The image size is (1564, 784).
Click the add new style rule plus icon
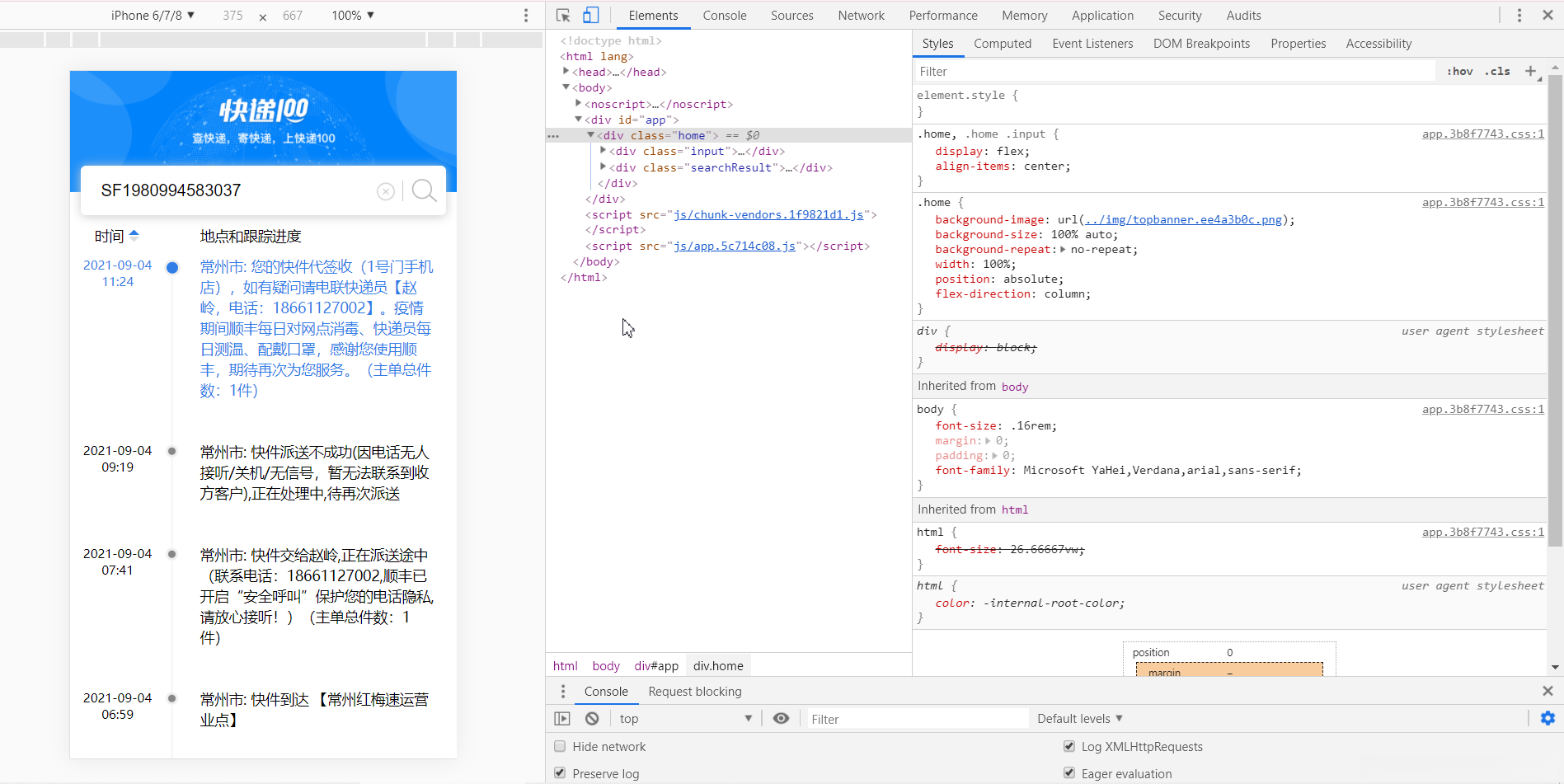[x=1530, y=72]
